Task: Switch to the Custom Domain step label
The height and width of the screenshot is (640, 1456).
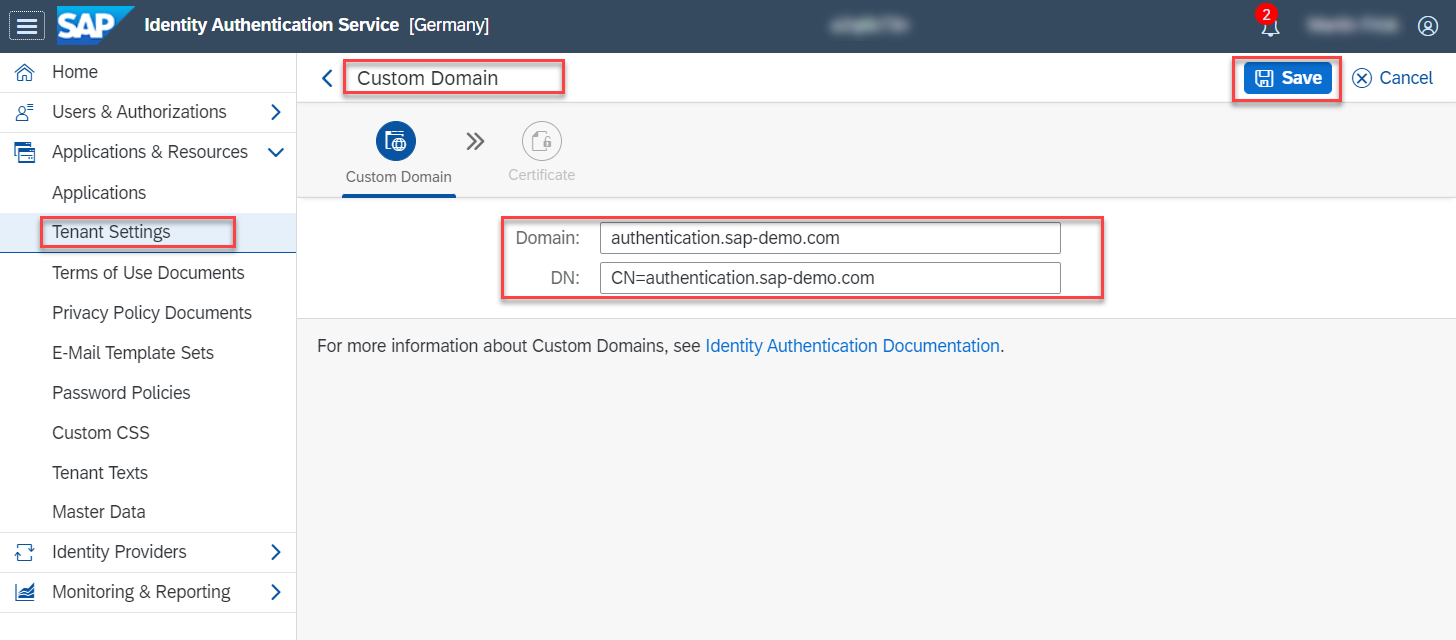Action: 399,177
